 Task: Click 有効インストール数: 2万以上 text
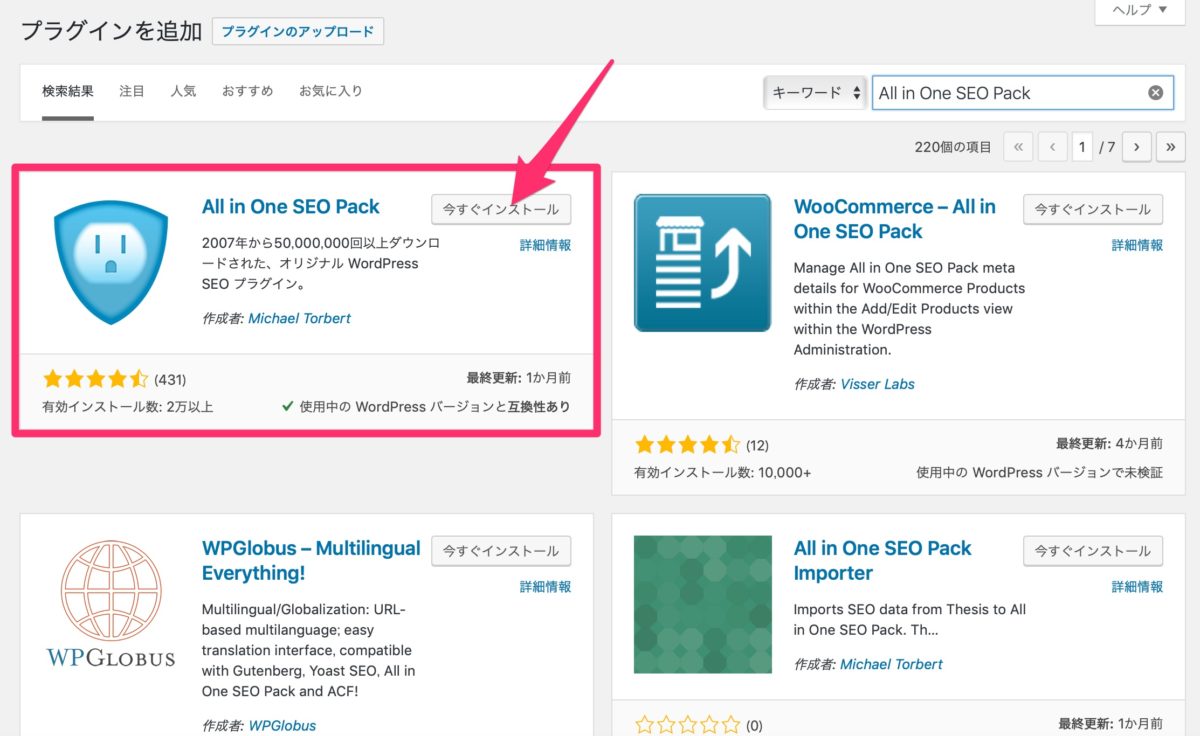128,407
